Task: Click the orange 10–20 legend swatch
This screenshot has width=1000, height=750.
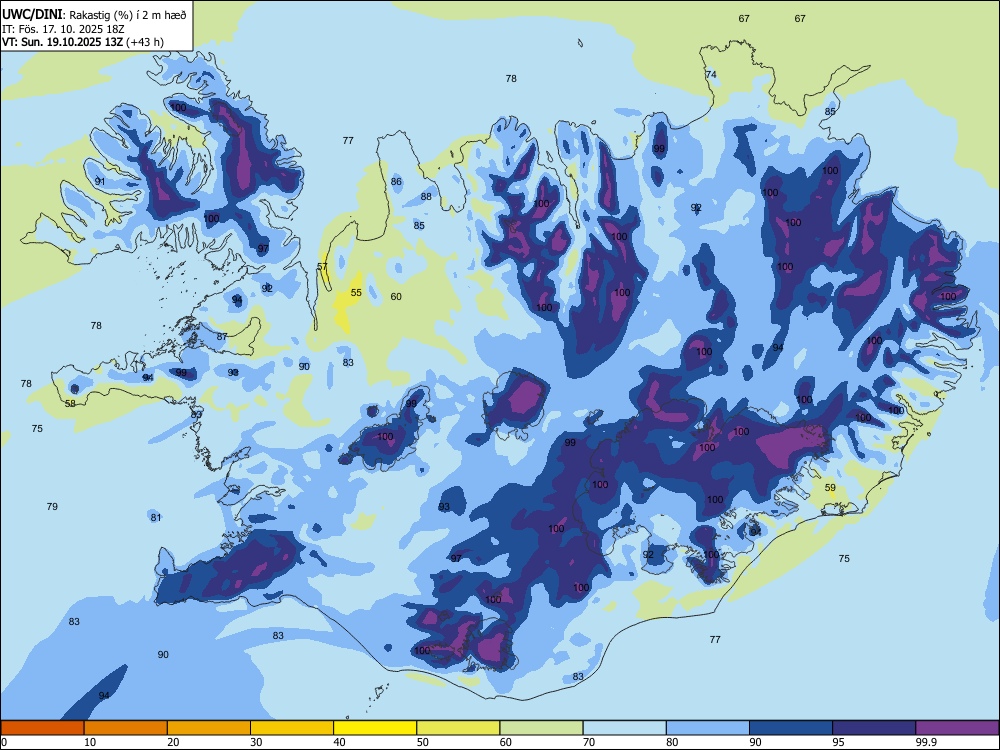Action: tap(126, 728)
